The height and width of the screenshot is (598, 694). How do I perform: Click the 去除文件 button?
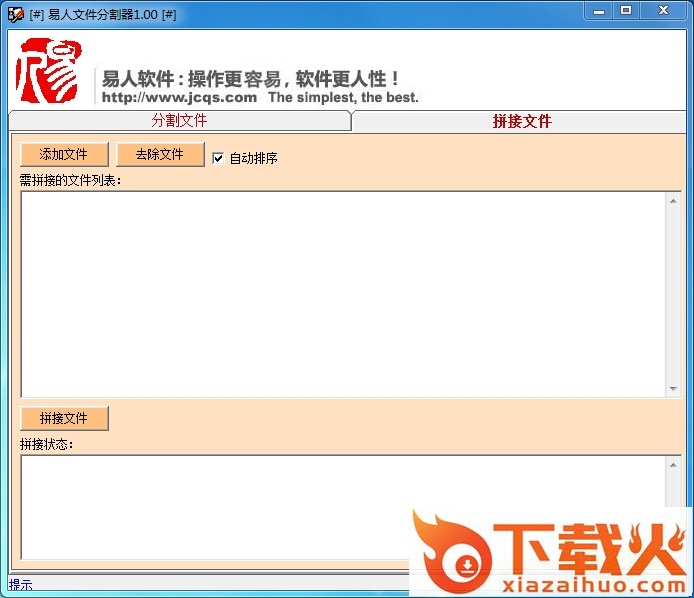(160, 154)
